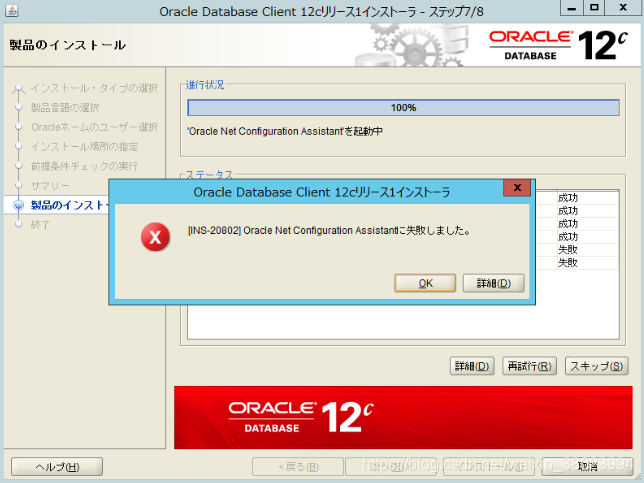Click the 100% progress bar
The height and width of the screenshot is (483, 644).
point(403,108)
